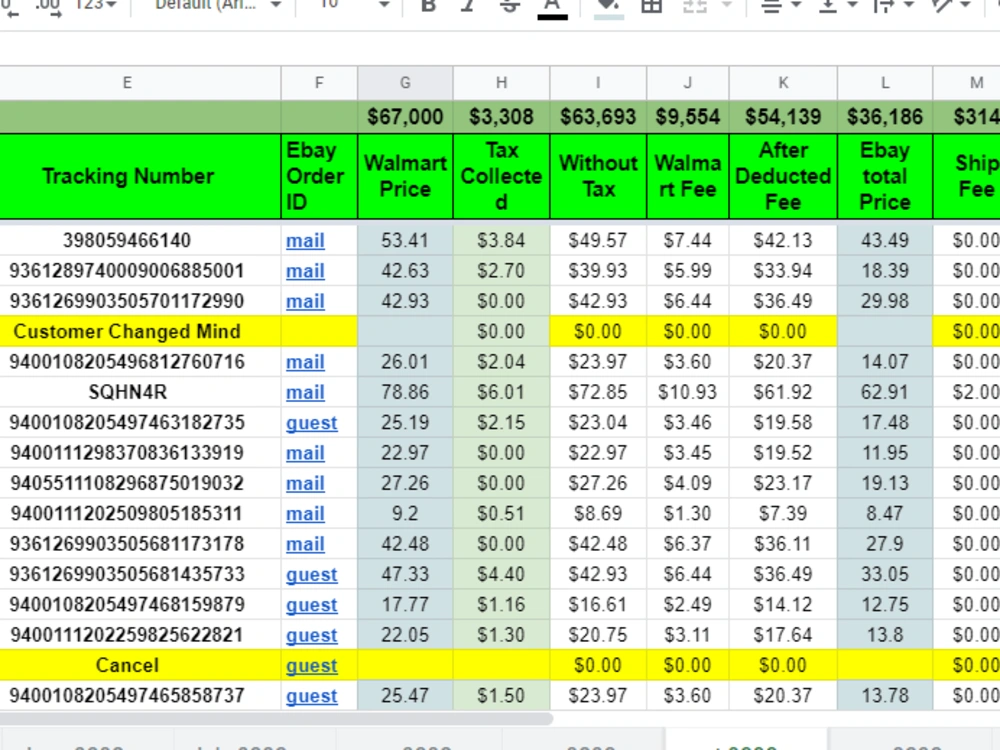Select Ebay total price cell 13.8

pos(885,635)
